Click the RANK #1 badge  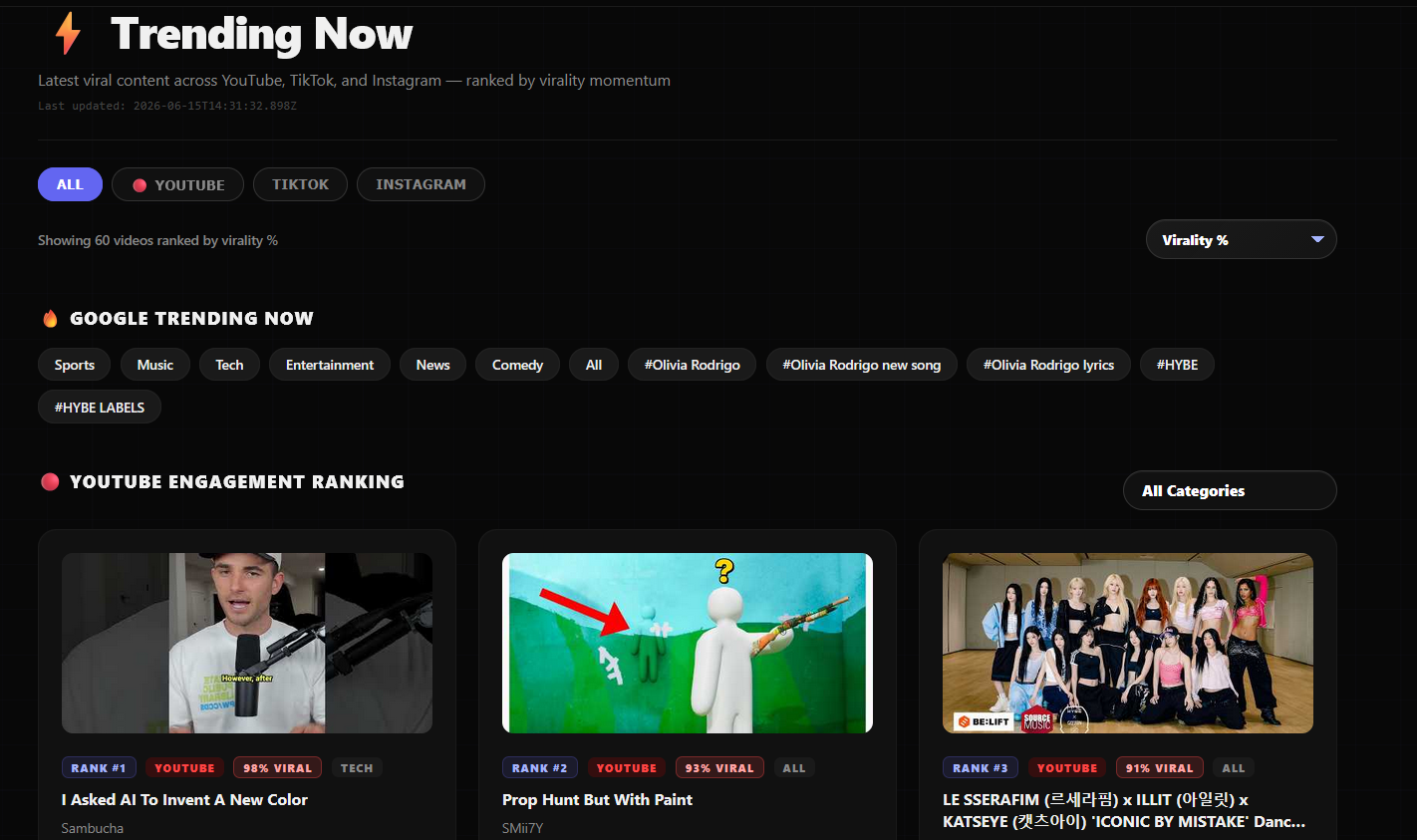(x=99, y=768)
